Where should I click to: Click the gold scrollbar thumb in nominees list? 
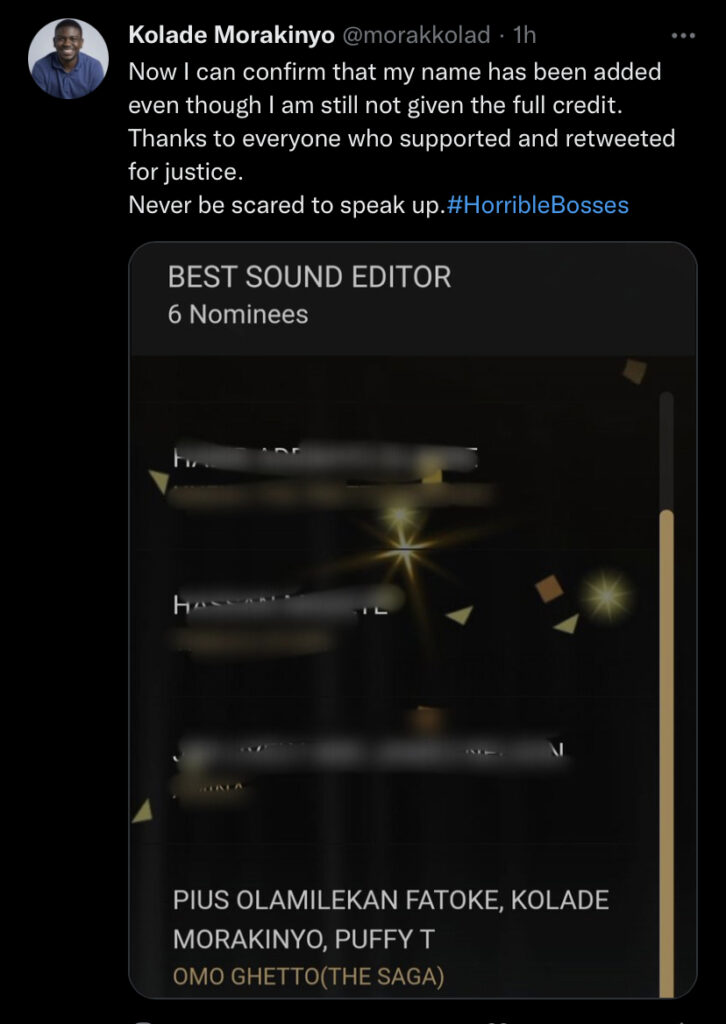[667, 753]
